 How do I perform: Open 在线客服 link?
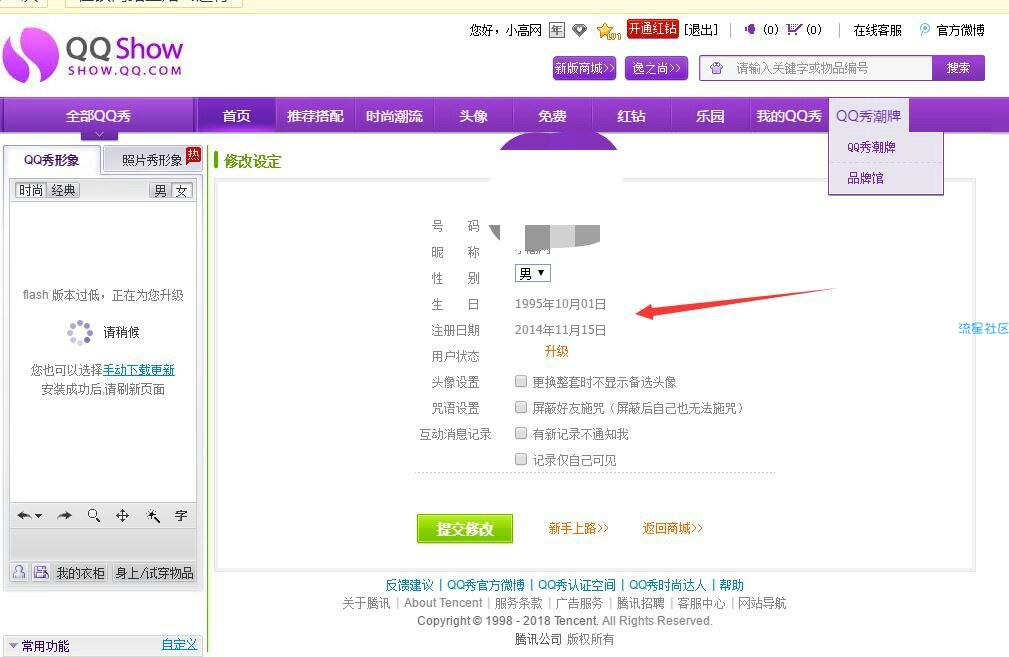coord(878,30)
